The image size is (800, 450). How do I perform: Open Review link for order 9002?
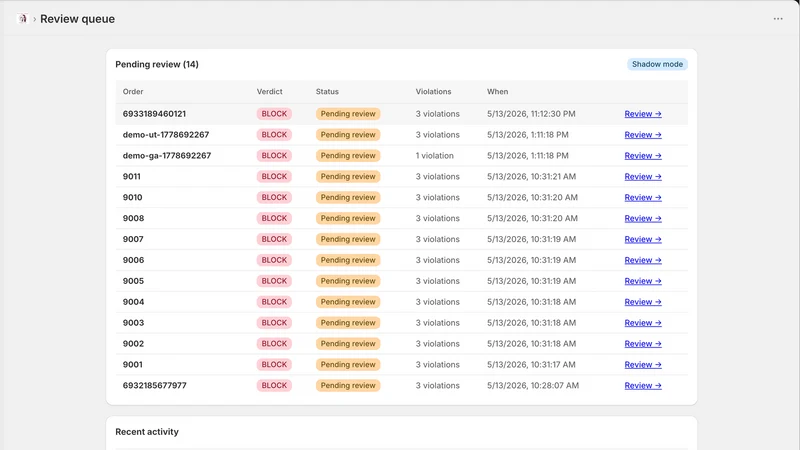(x=643, y=344)
